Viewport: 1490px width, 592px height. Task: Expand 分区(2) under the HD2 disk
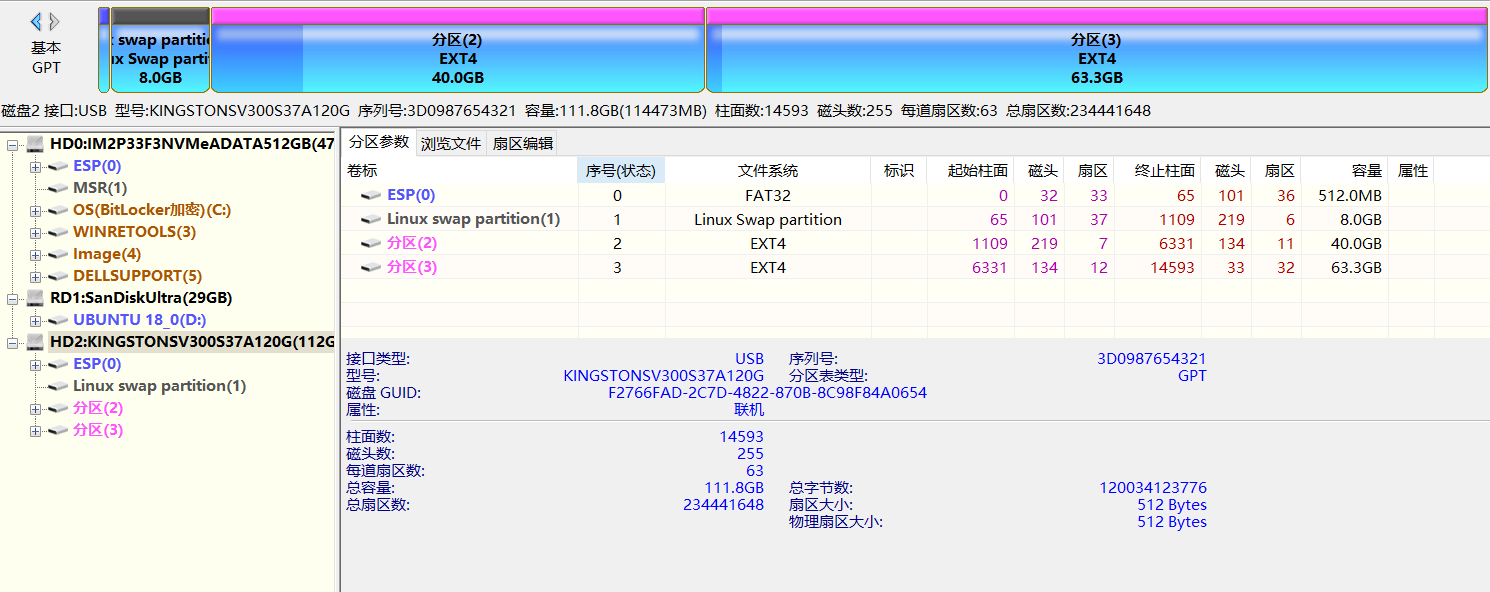point(33,408)
